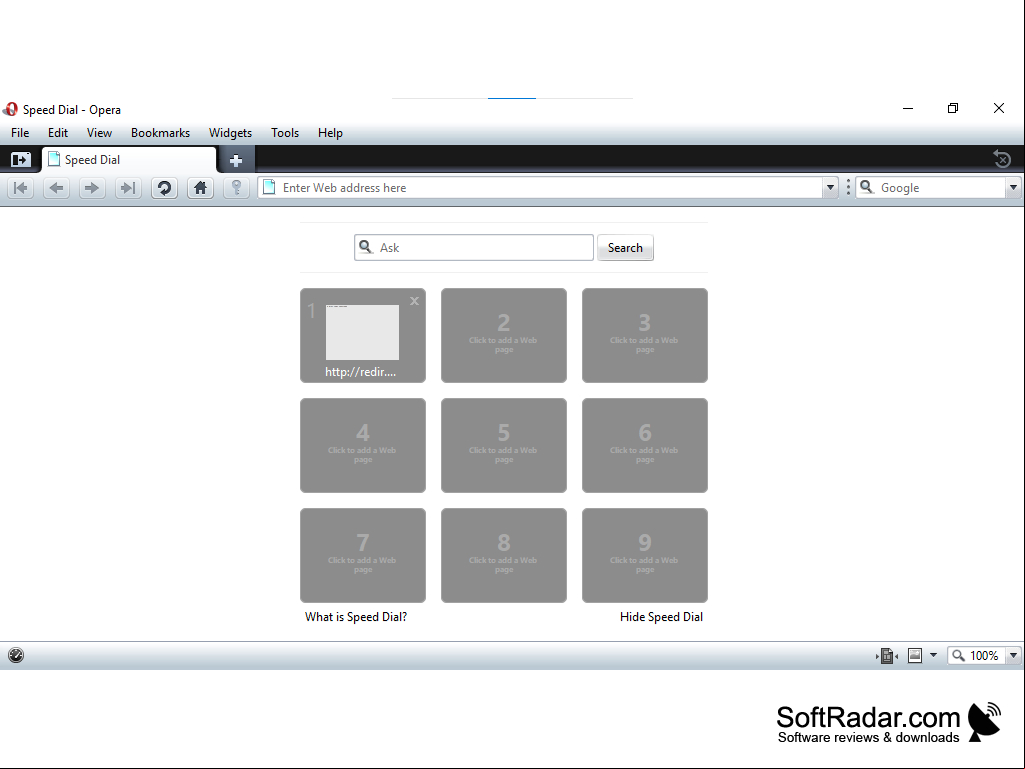Click Hide Speed Dial link
The width and height of the screenshot is (1025, 769).
[x=661, y=617]
